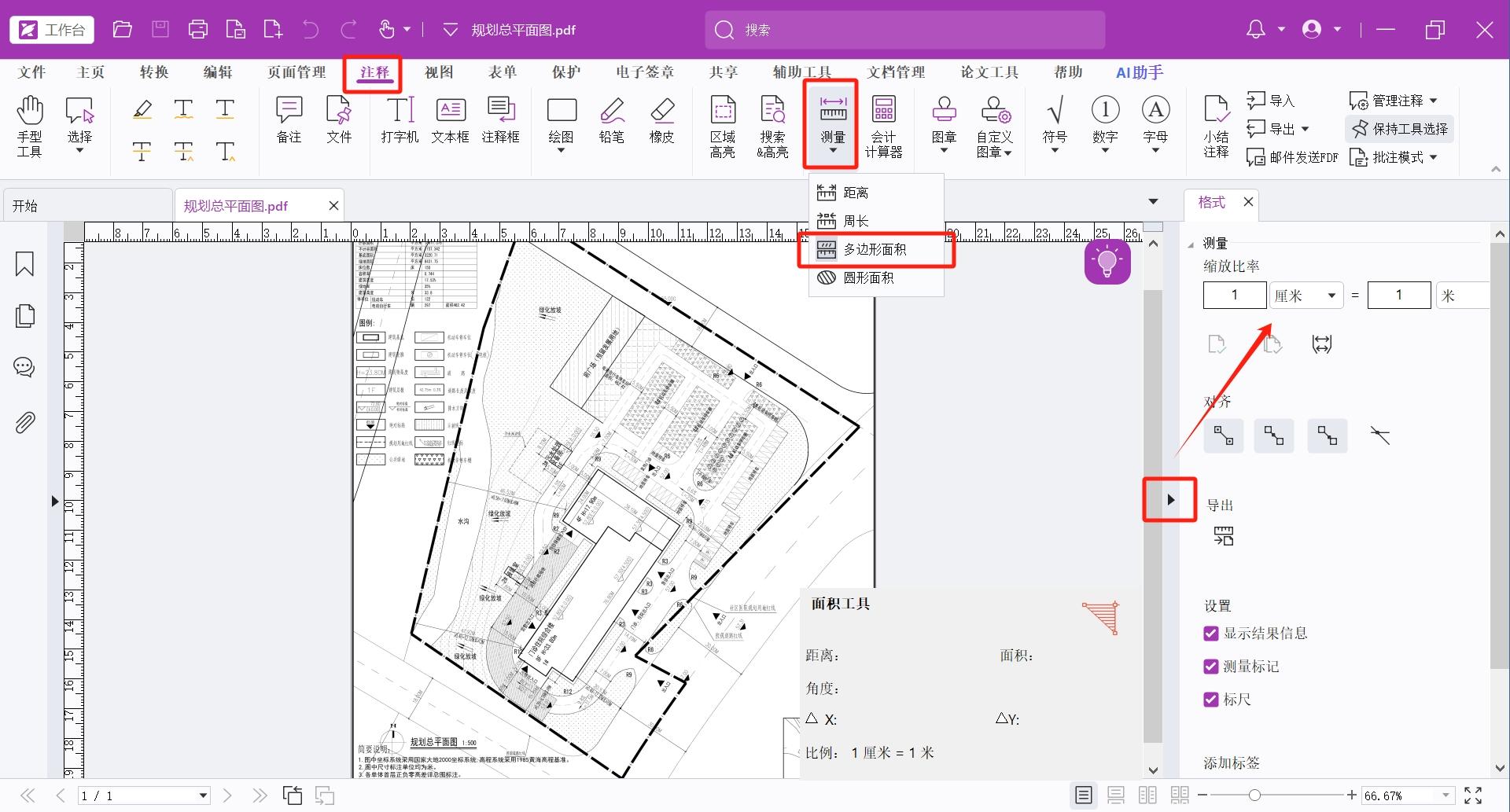This screenshot has width=1510, height=812.
Task: Click the Keep Tool Selected button
Action: [x=1400, y=129]
